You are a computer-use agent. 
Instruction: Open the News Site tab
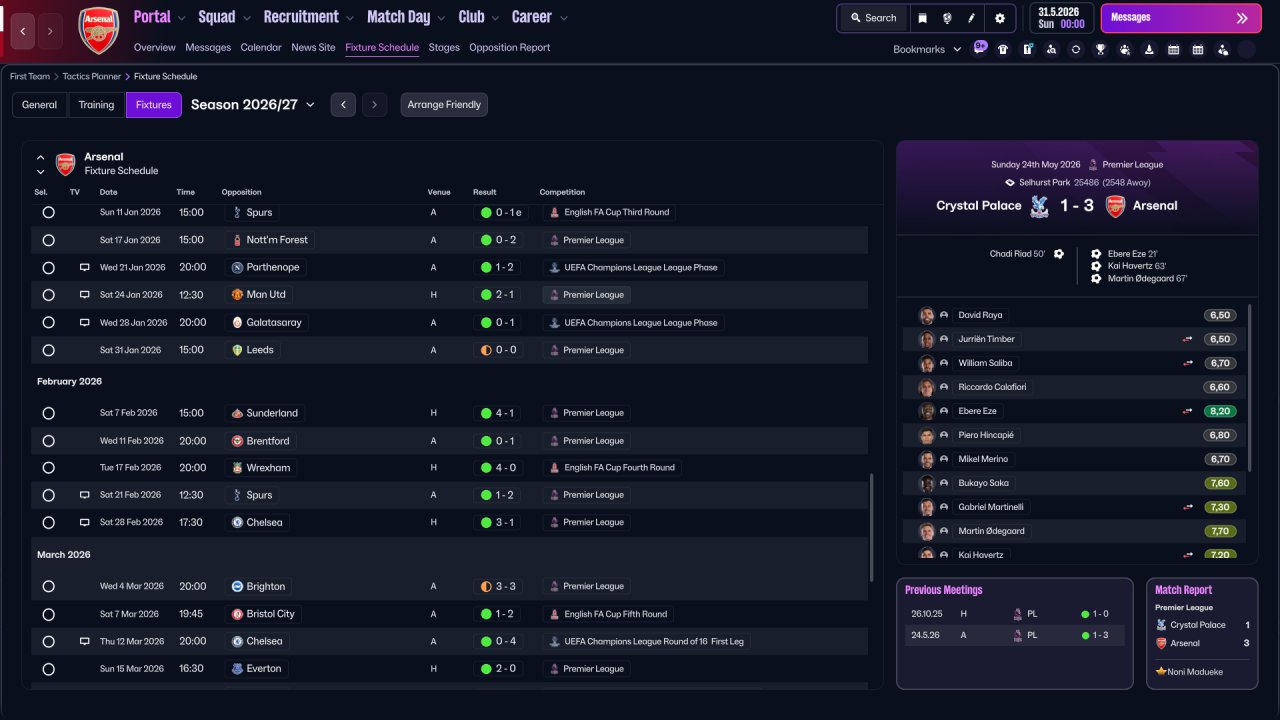point(313,47)
